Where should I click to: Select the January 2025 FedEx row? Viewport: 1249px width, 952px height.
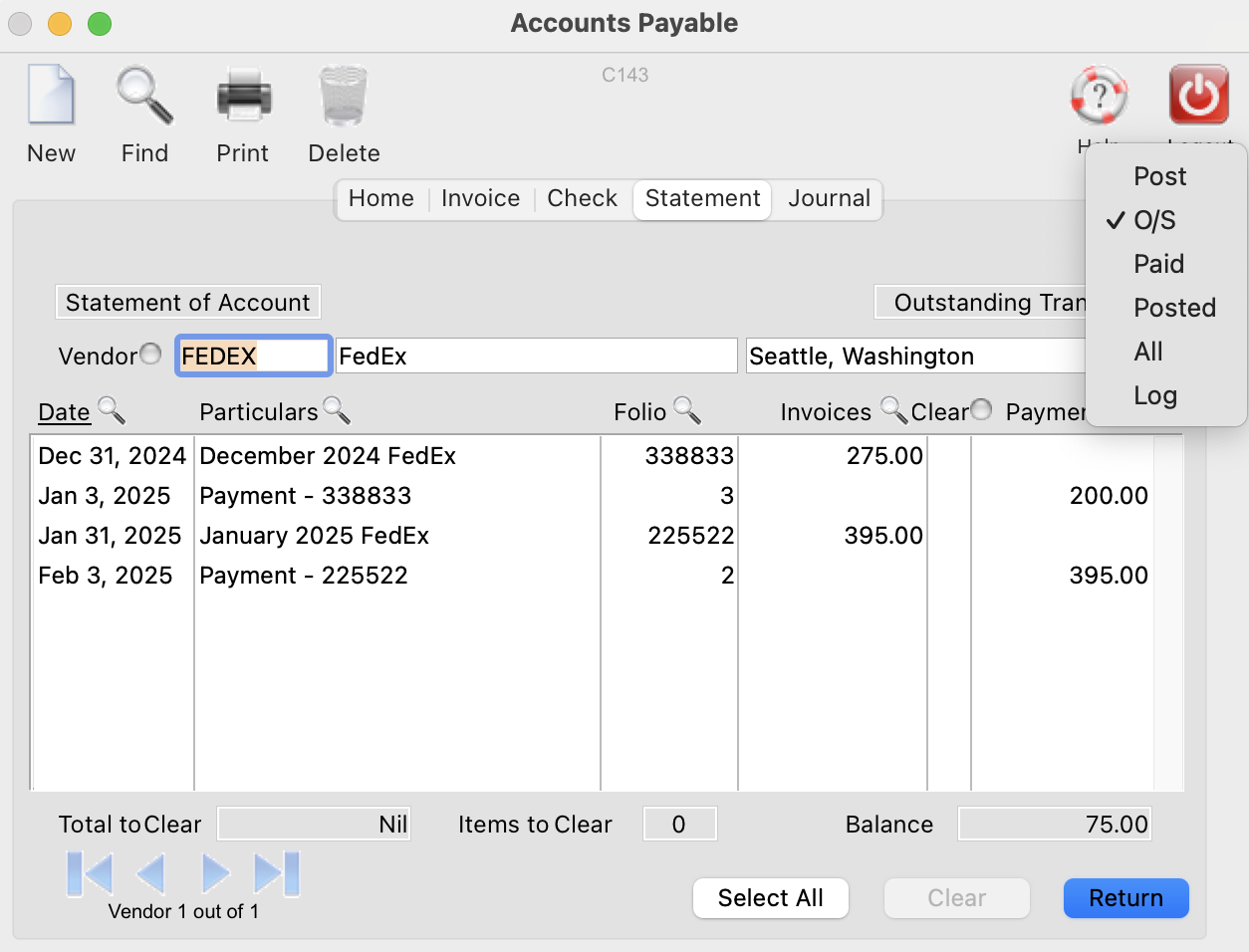pyautogui.click(x=593, y=536)
